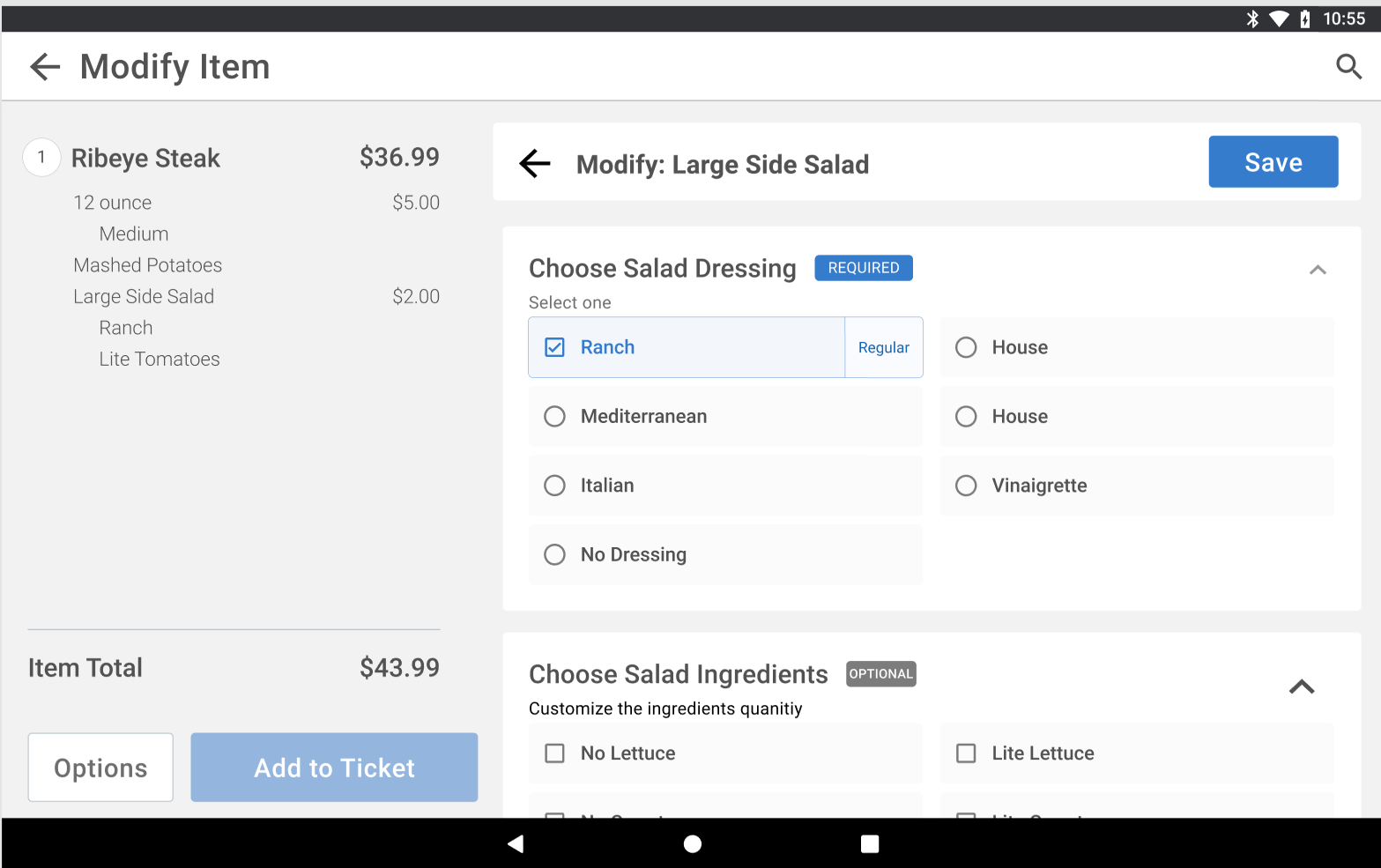This screenshot has width=1381, height=868.
Task: Open Android recent apps square button
Action: [870, 843]
